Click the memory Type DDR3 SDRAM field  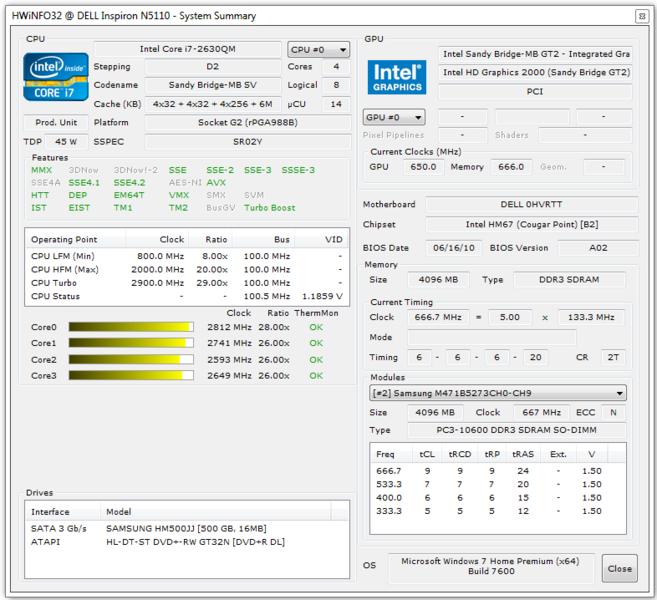(569, 279)
